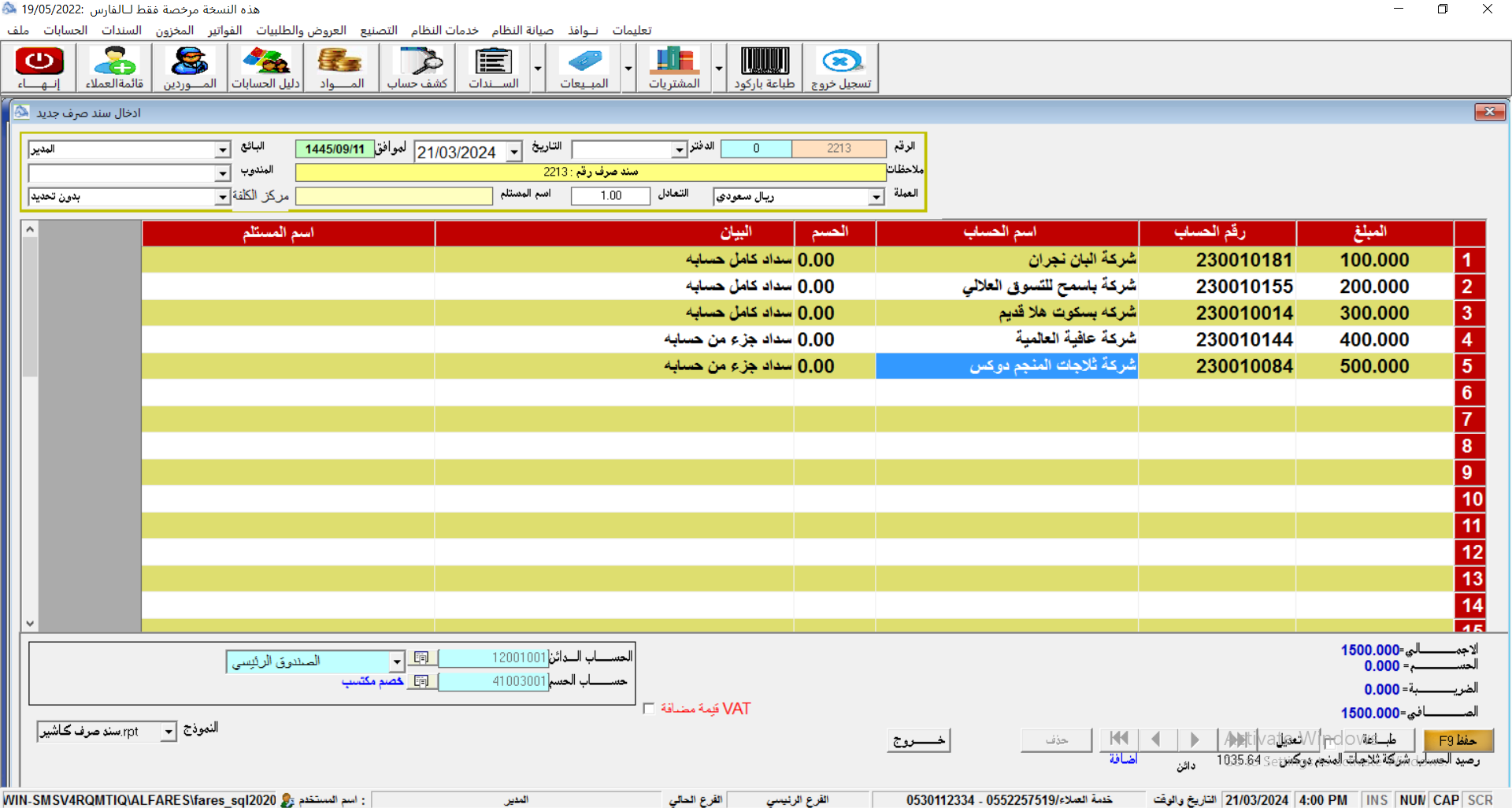
Task: Select amount cell 100.000 in row 1
Action: pyautogui.click(x=1374, y=260)
